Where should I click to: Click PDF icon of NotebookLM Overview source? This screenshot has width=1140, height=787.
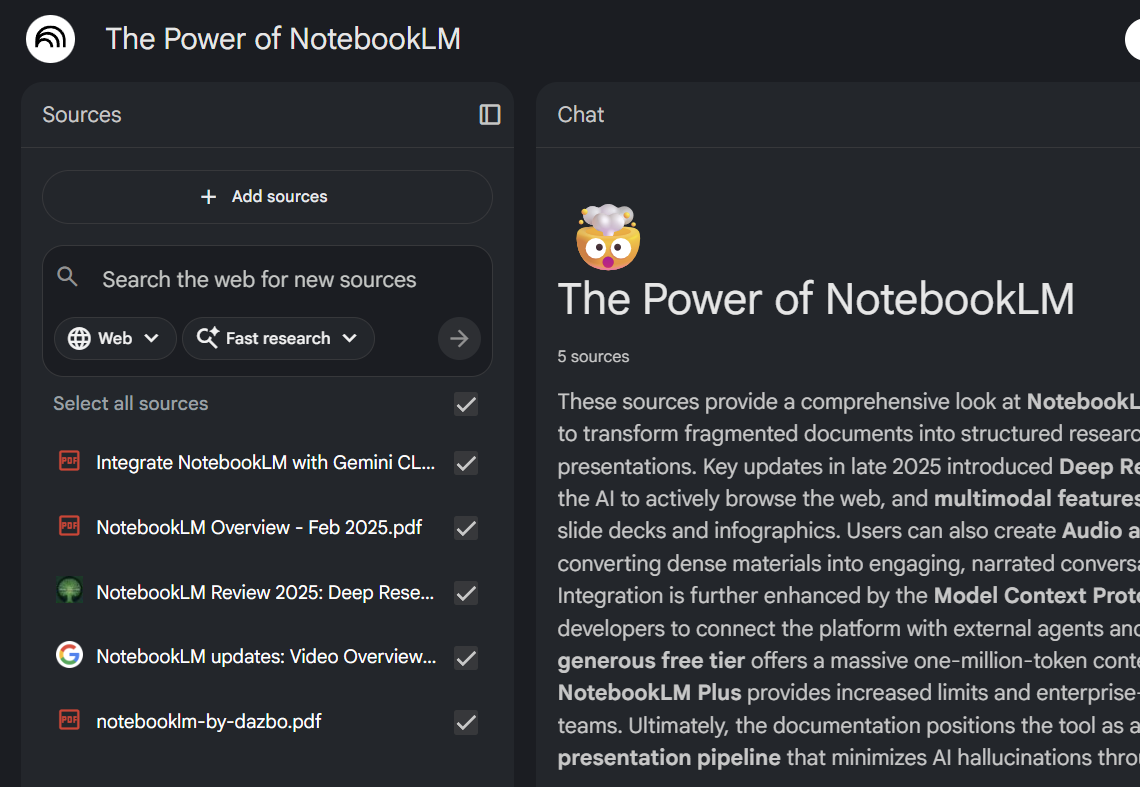[69, 526]
